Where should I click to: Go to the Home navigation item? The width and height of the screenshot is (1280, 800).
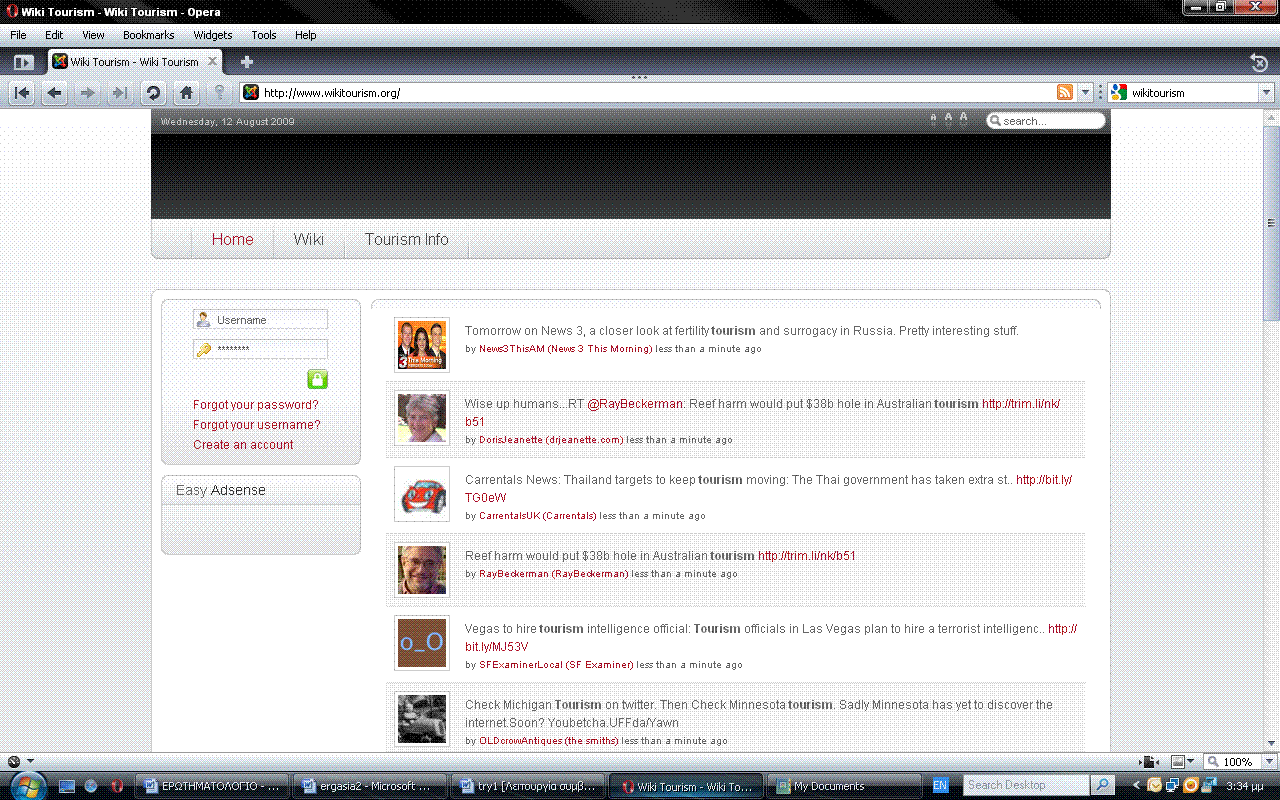coord(232,240)
